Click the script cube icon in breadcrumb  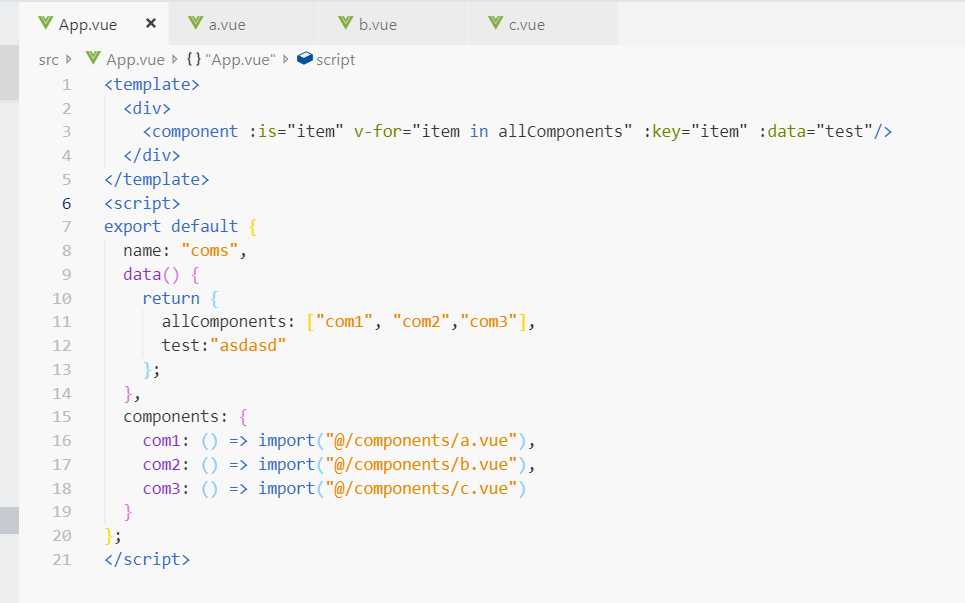pos(305,58)
